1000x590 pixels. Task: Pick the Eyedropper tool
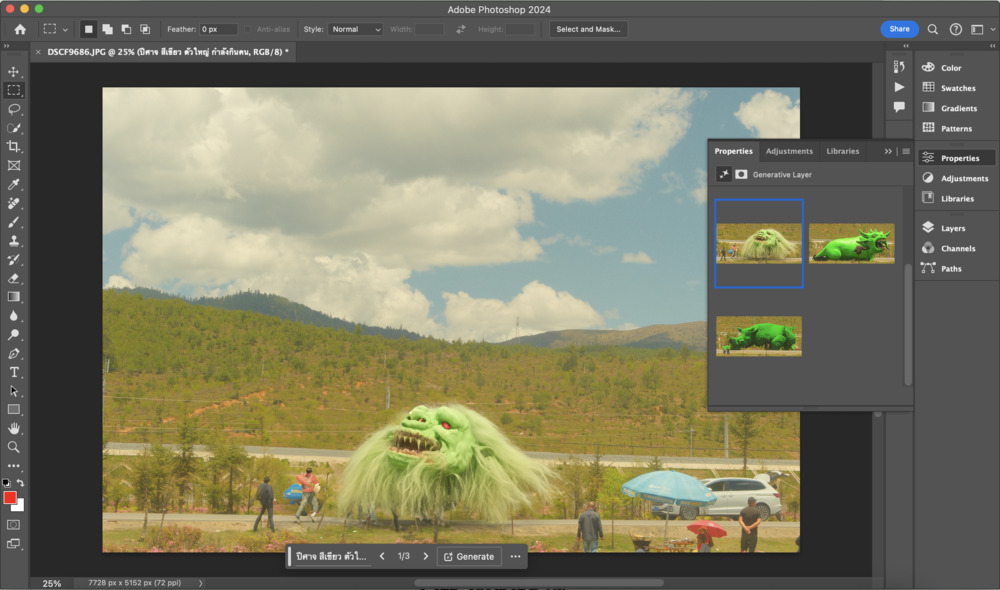[14, 185]
